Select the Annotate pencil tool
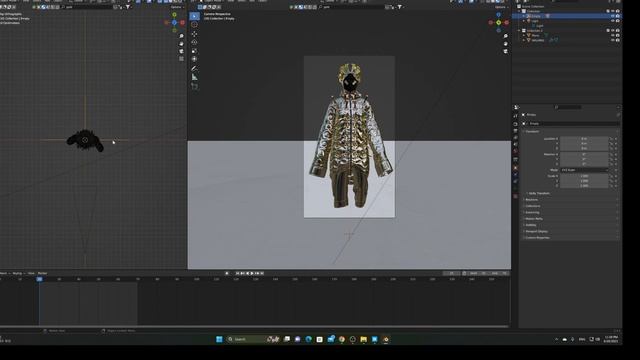640x360 pixels. point(194,69)
